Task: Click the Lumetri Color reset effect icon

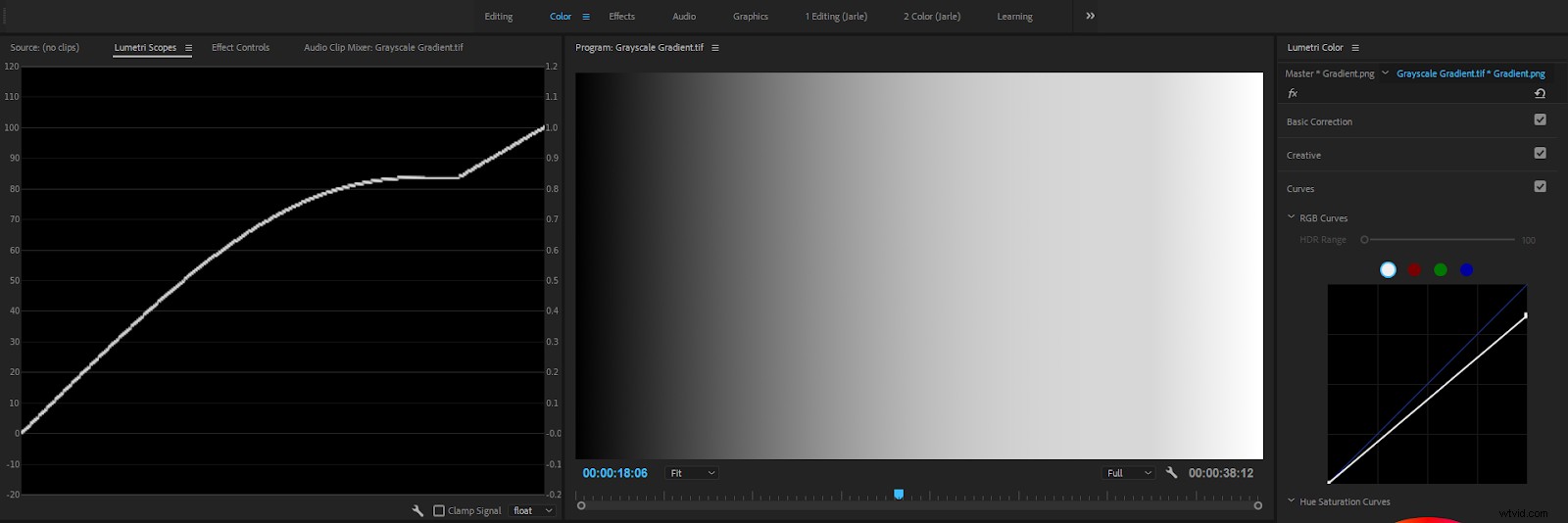Action: pos(1540,94)
